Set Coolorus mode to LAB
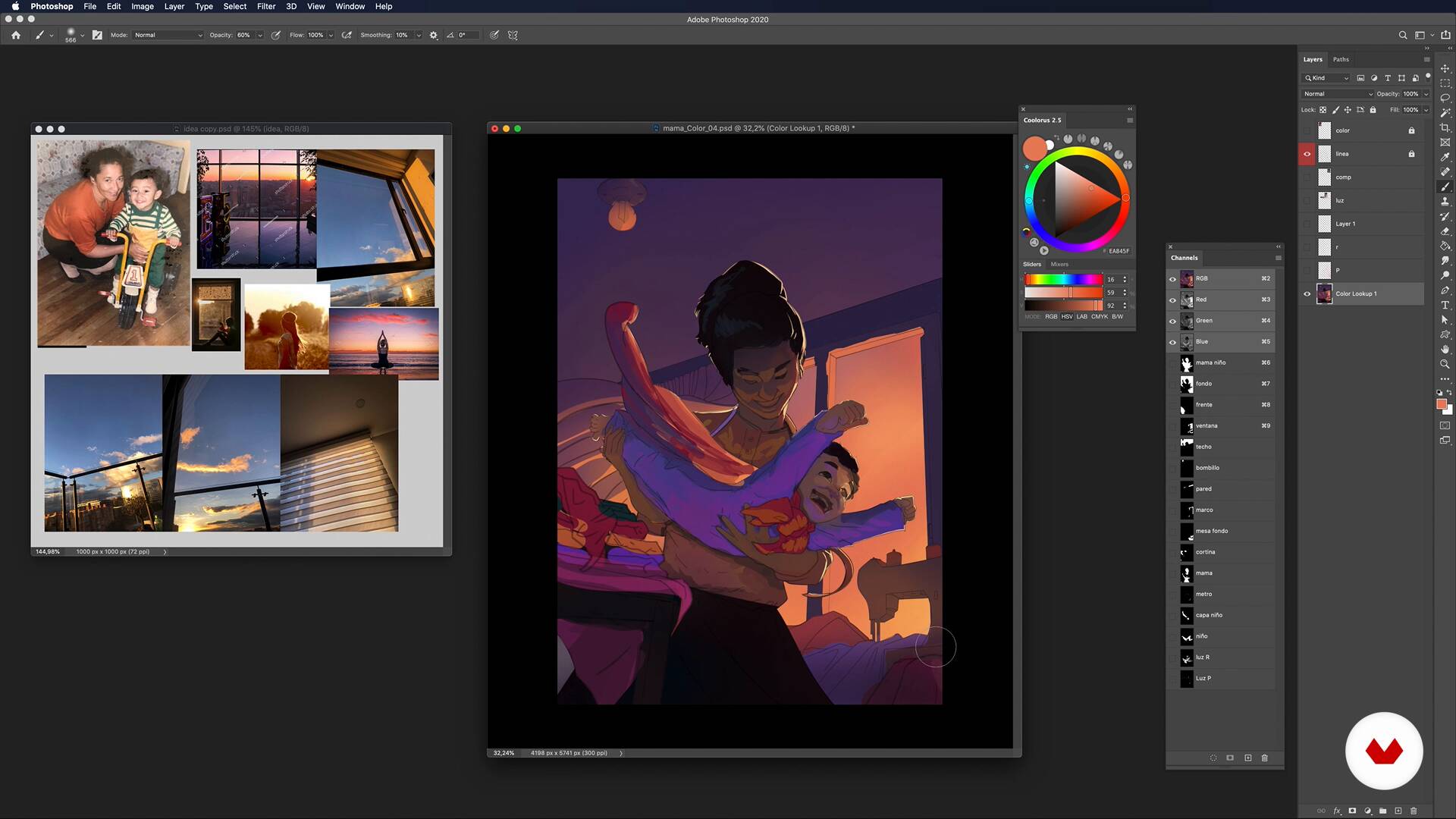1456x819 pixels. click(x=1082, y=316)
